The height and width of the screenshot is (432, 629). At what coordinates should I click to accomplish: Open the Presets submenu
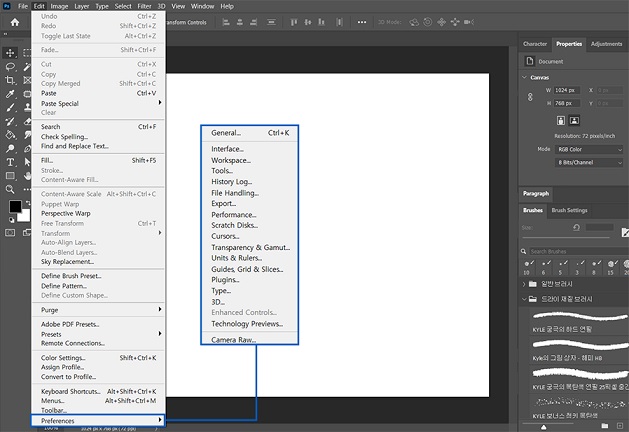[98, 334]
